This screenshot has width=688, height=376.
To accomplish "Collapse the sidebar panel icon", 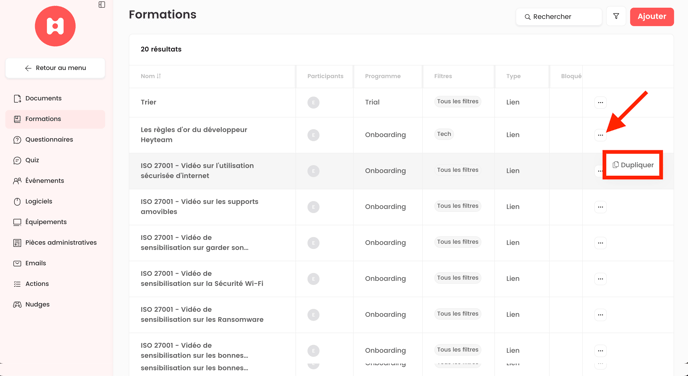I will pyautogui.click(x=102, y=5).
